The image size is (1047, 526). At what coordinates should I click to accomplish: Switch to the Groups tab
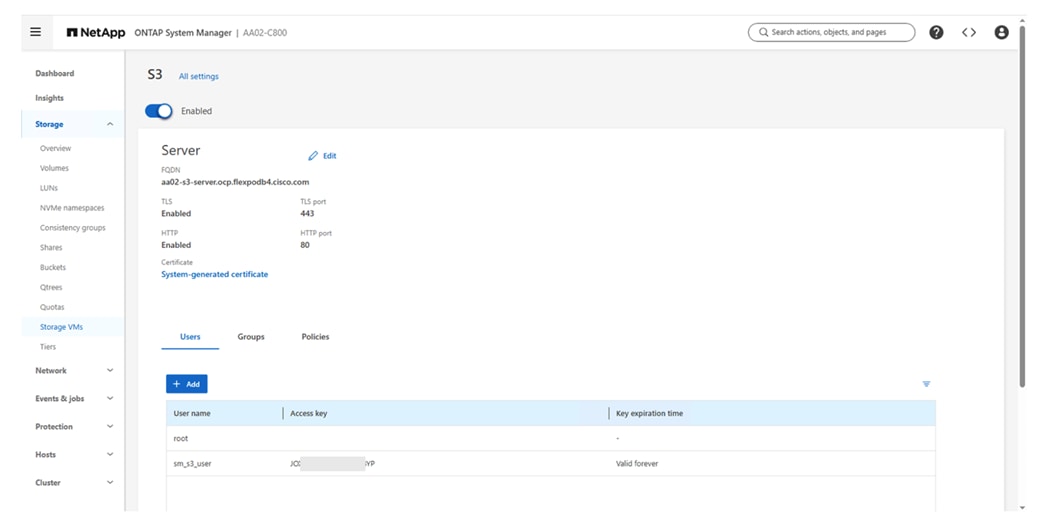(251, 337)
